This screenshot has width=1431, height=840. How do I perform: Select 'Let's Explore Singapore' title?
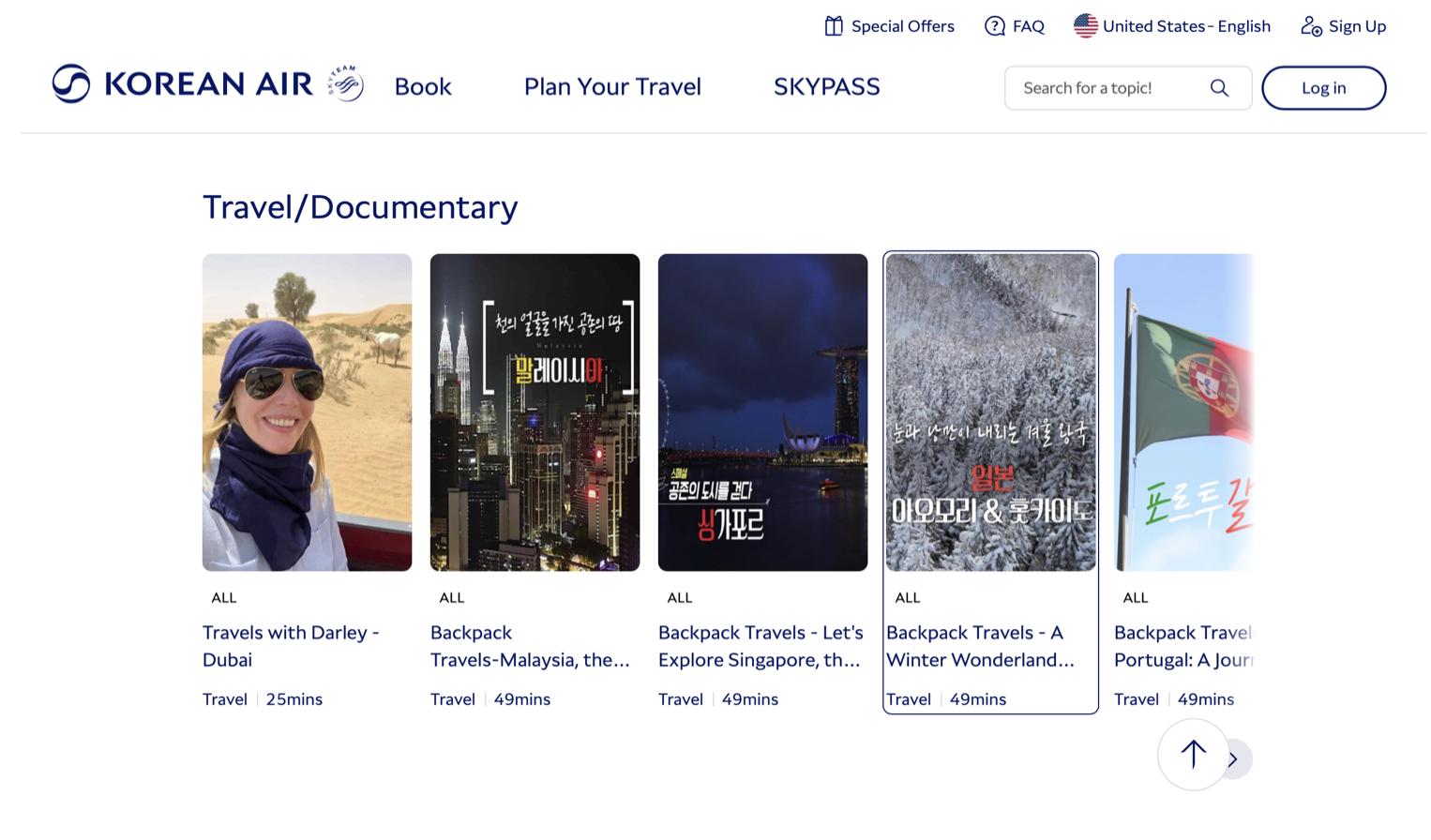point(761,646)
